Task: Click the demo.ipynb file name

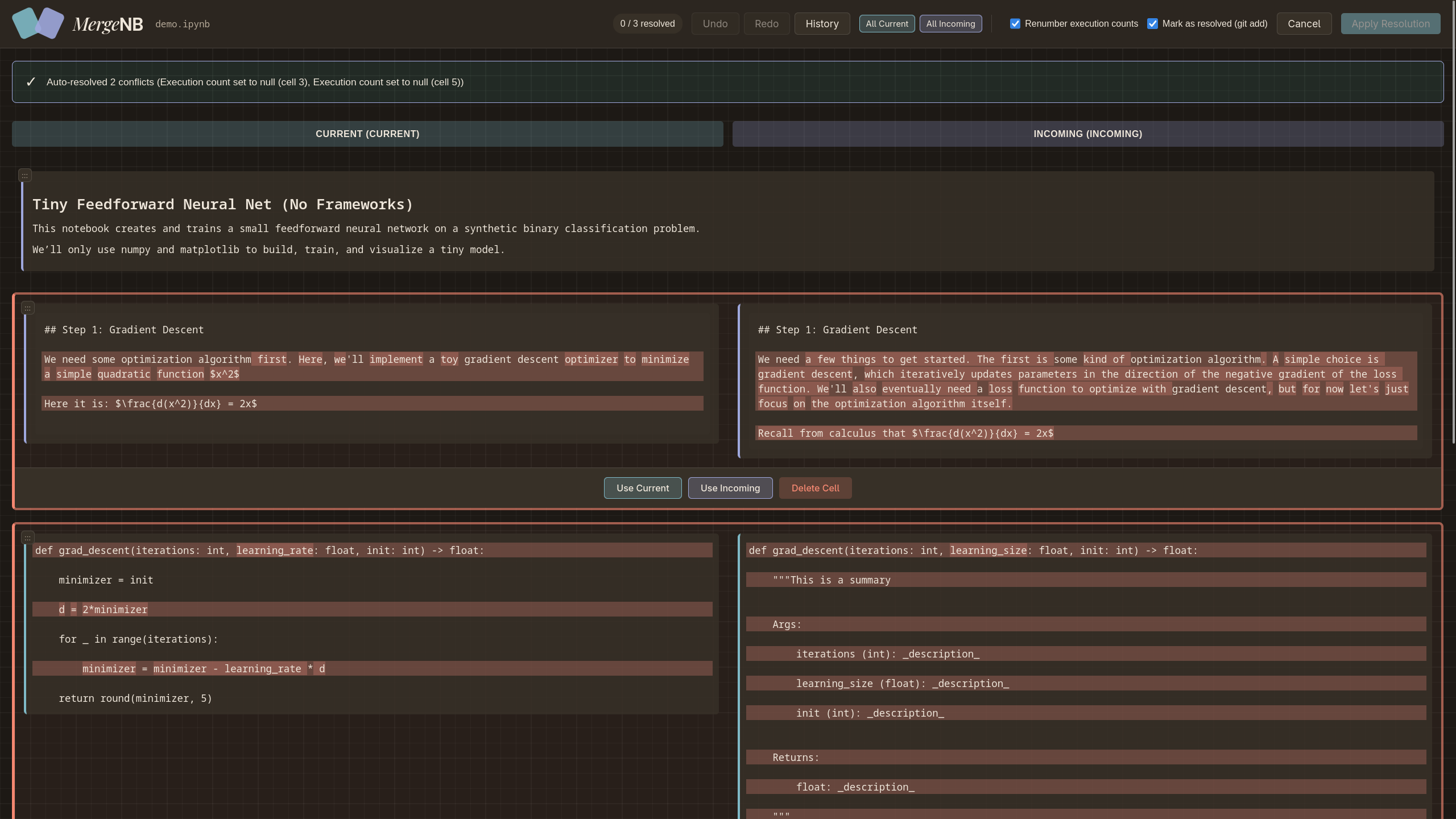Action: (183, 24)
